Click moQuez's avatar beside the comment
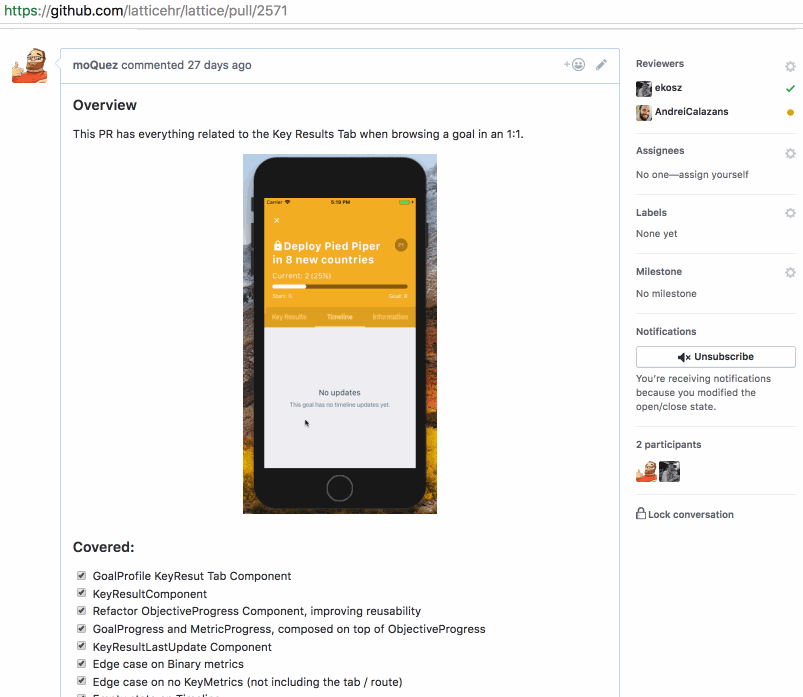This screenshot has height=697, width=803. tap(30, 66)
